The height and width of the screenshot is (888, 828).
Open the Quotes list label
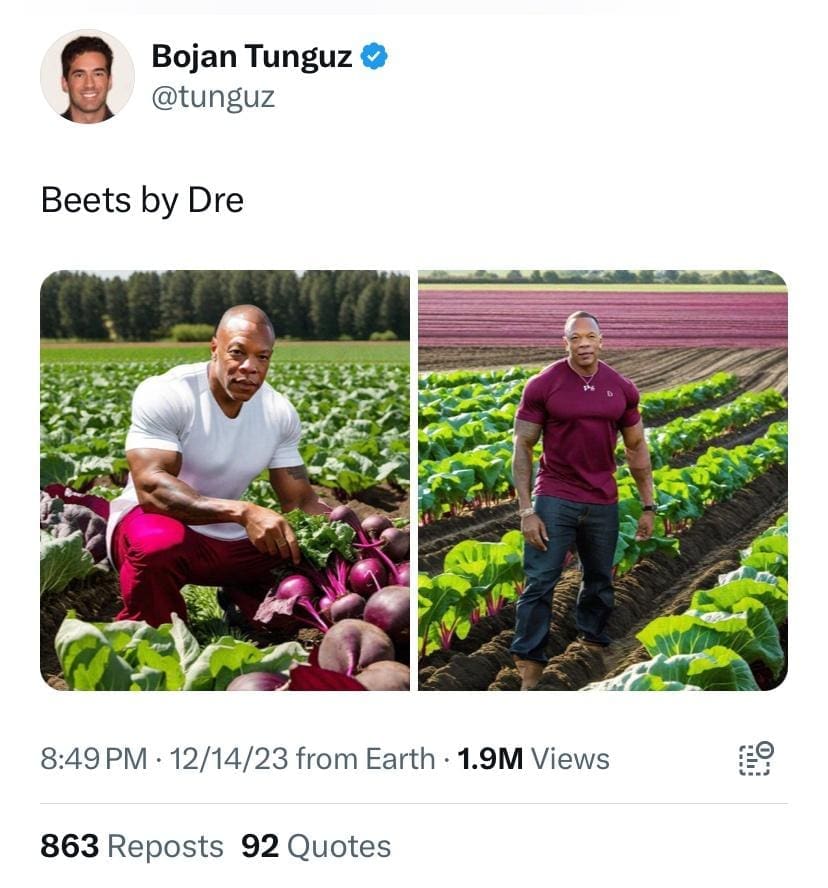coord(339,847)
